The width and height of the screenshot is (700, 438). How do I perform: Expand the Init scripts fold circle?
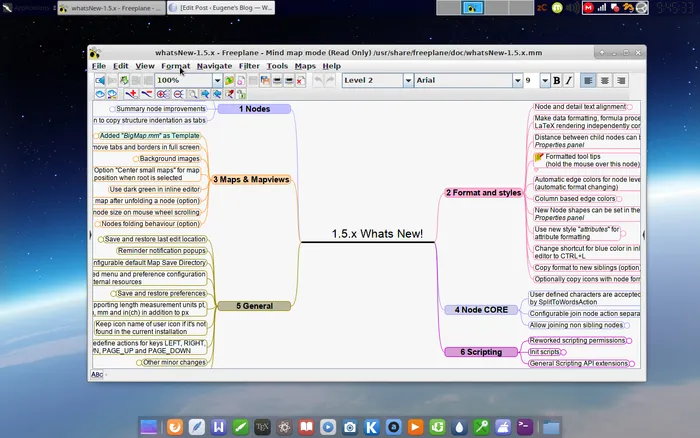[x=563, y=352]
